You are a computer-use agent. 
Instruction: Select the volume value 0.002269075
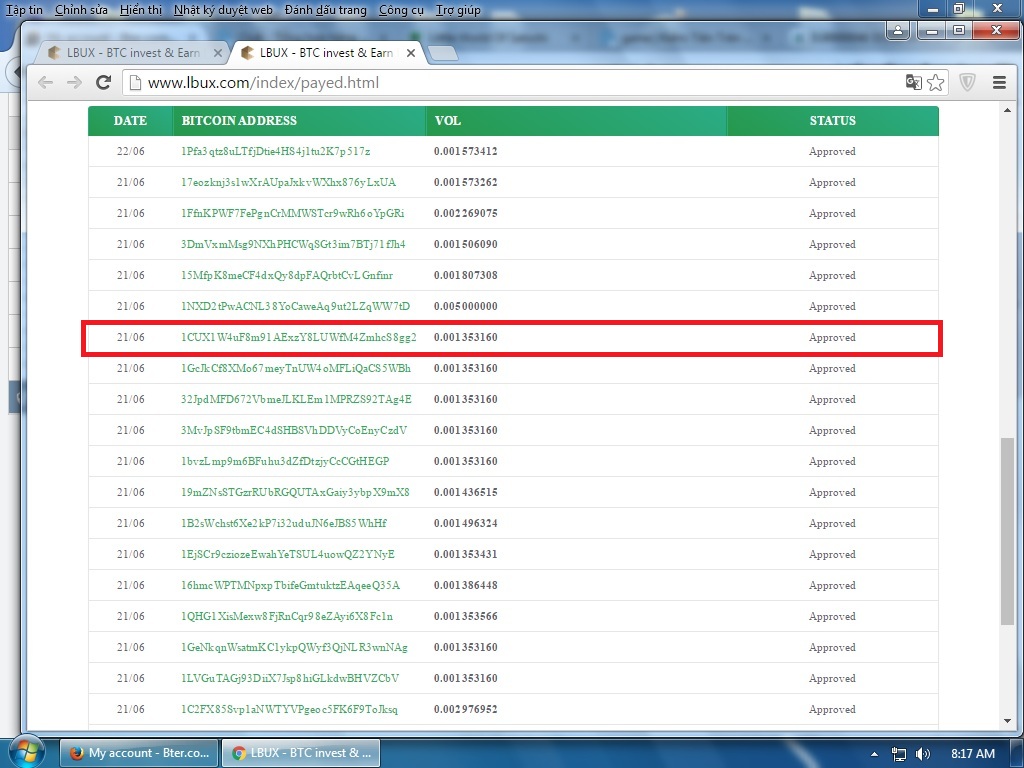(x=466, y=214)
